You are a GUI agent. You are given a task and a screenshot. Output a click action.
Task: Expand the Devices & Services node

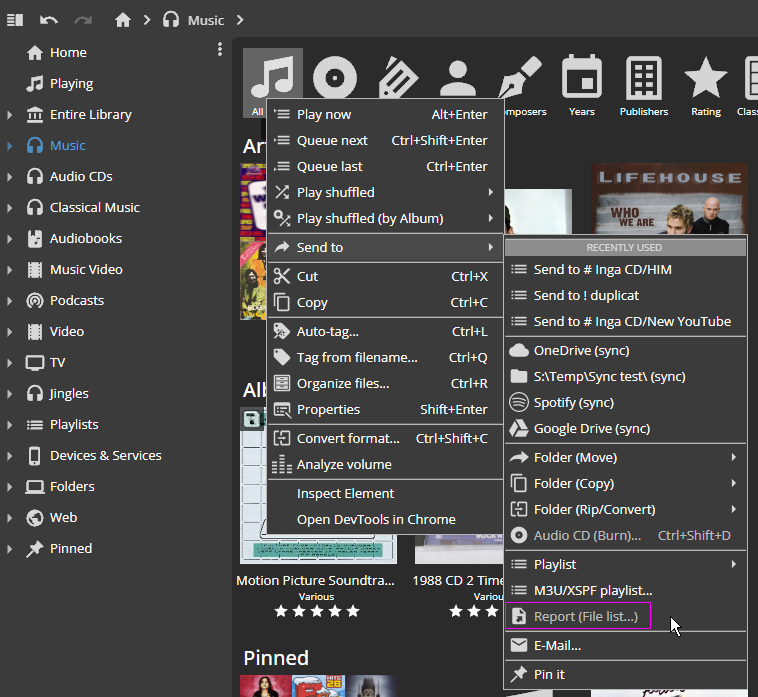(10, 456)
